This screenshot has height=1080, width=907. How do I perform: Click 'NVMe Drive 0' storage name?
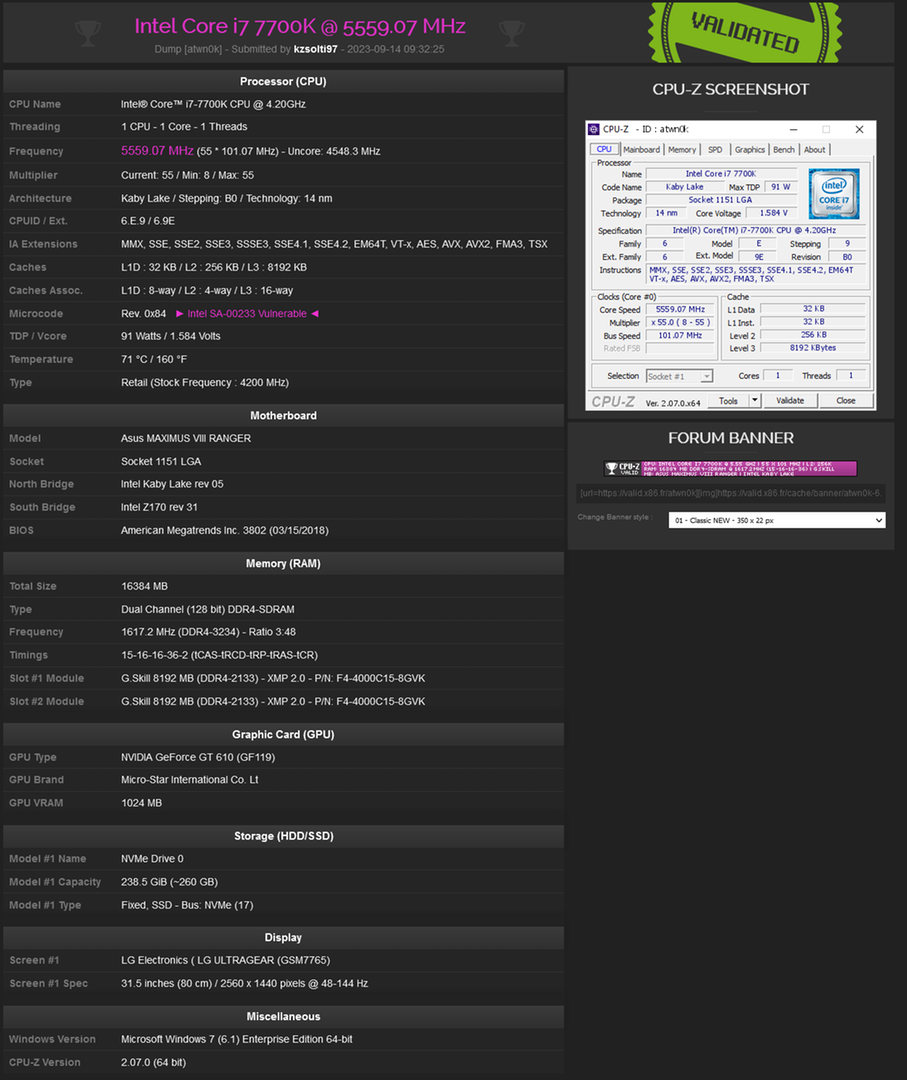click(x=152, y=859)
